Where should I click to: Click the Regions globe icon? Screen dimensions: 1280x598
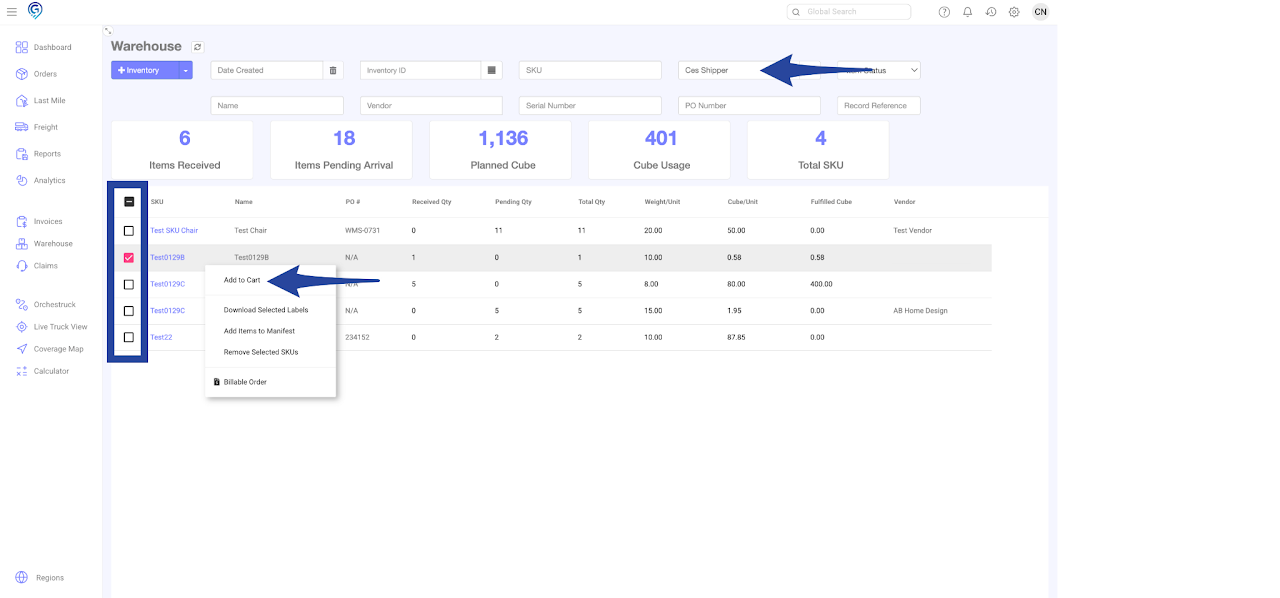(22, 577)
